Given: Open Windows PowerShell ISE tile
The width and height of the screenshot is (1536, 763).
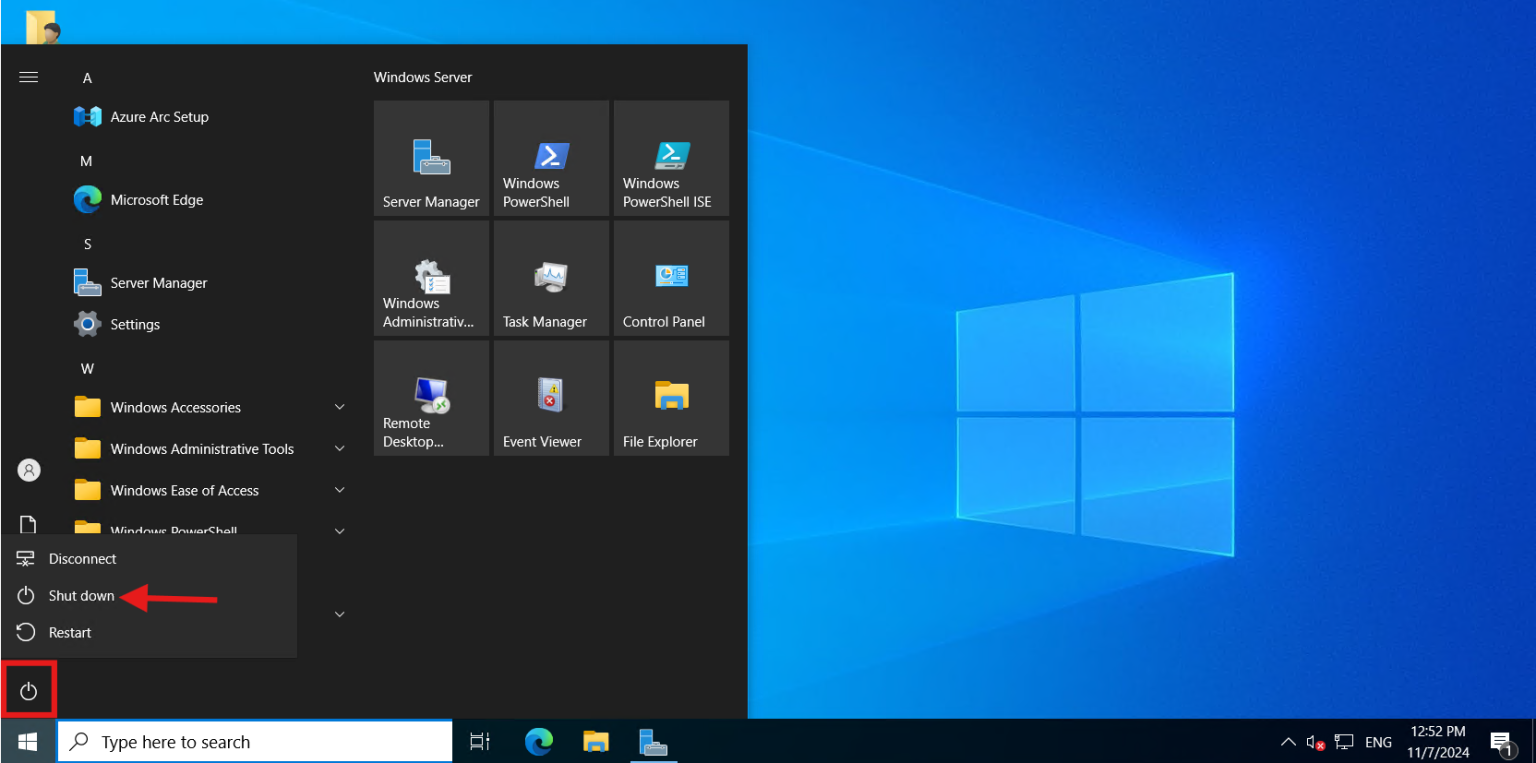Looking at the screenshot, I should [671, 158].
